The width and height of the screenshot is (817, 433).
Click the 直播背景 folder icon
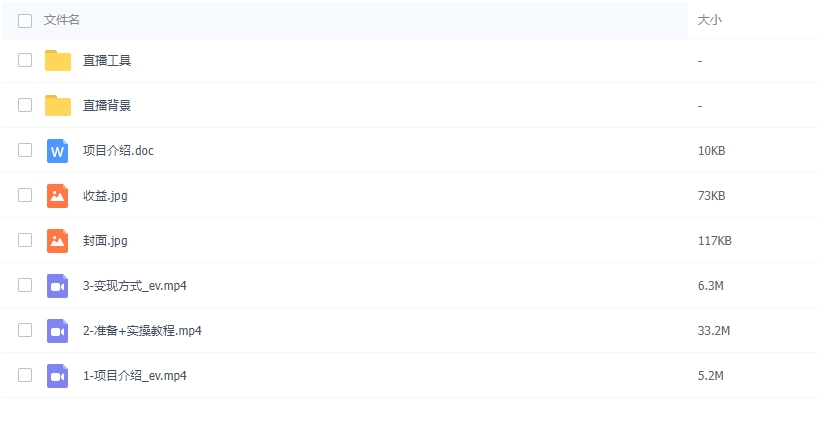tap(58, 105)
